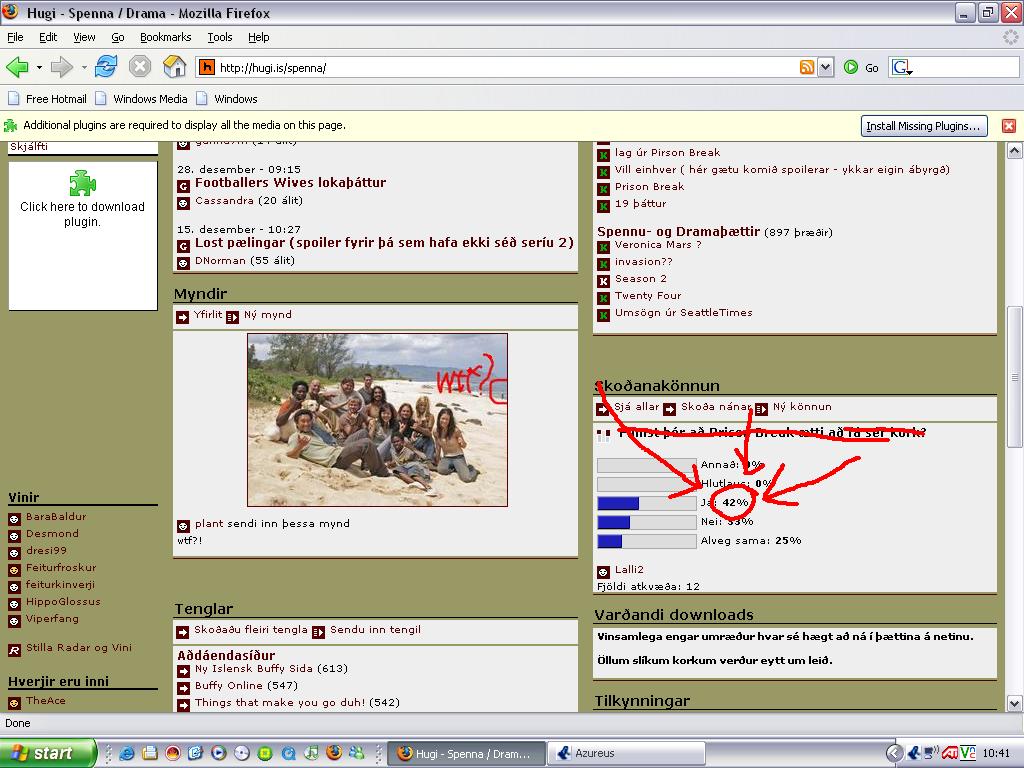This screenshot has width=1024, height=768.
Task: Click the RSS feed icon in address bar
Action: [x=807, y=67]
